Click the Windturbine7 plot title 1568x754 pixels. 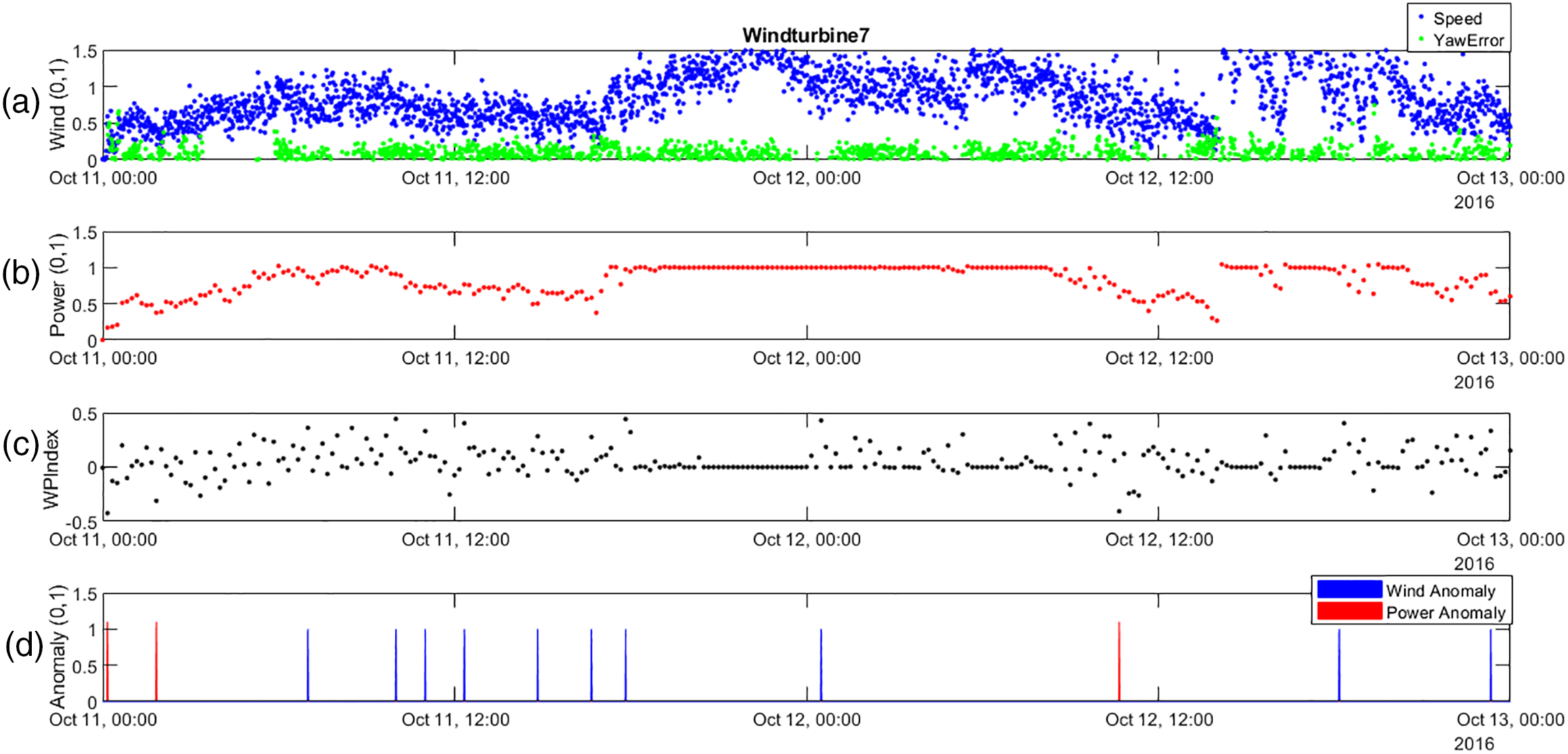(805, 35)
